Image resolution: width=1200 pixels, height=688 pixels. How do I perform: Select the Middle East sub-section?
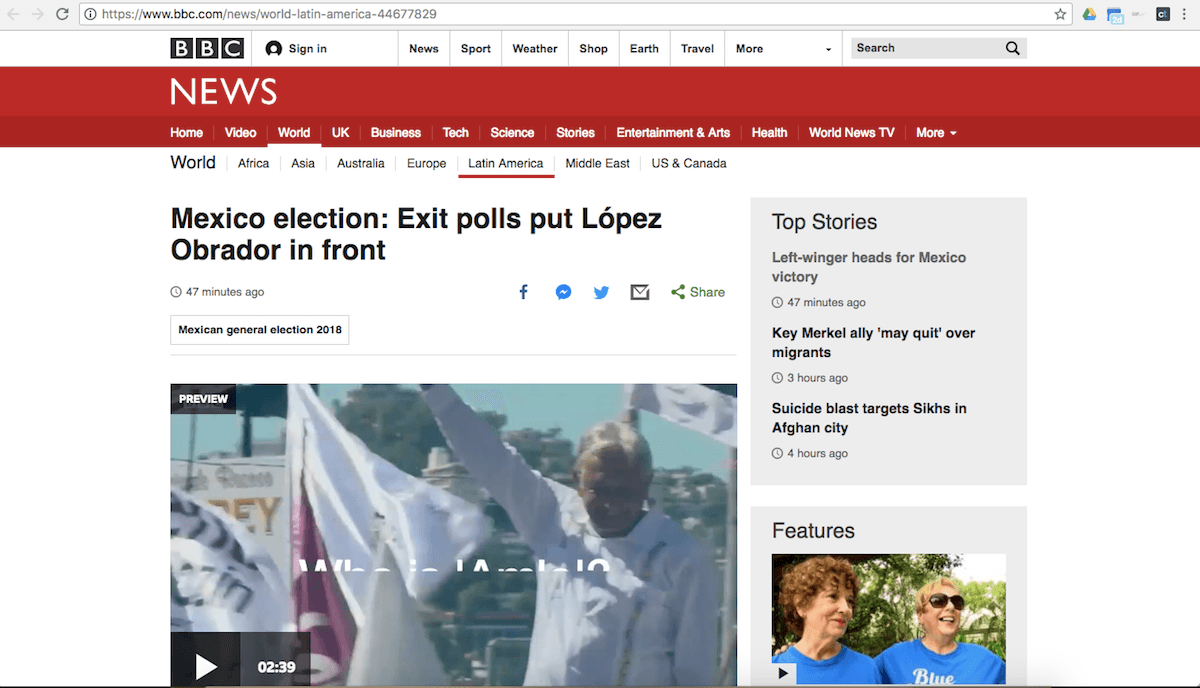597,163
